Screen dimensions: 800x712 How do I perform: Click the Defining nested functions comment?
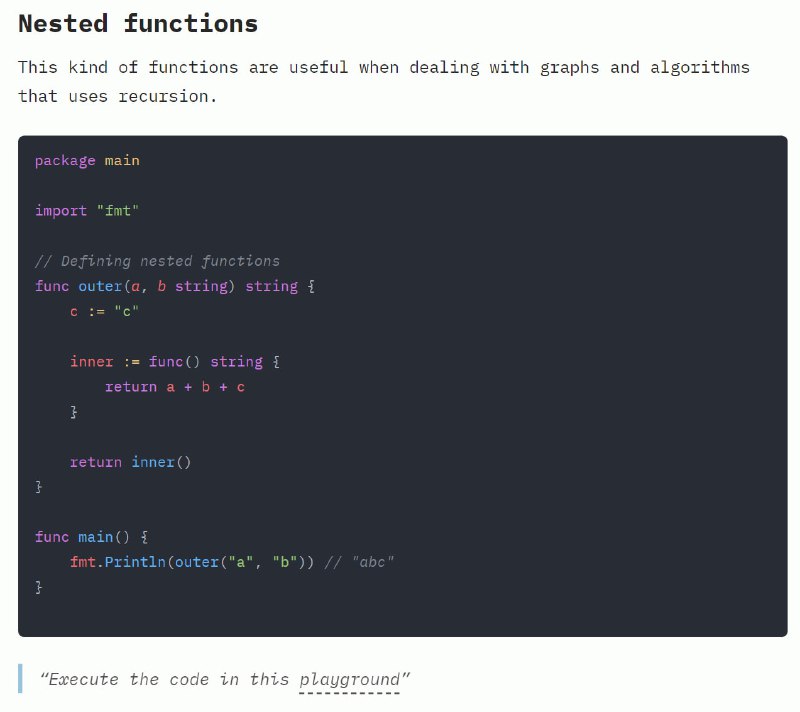click(x=157, y=261)
